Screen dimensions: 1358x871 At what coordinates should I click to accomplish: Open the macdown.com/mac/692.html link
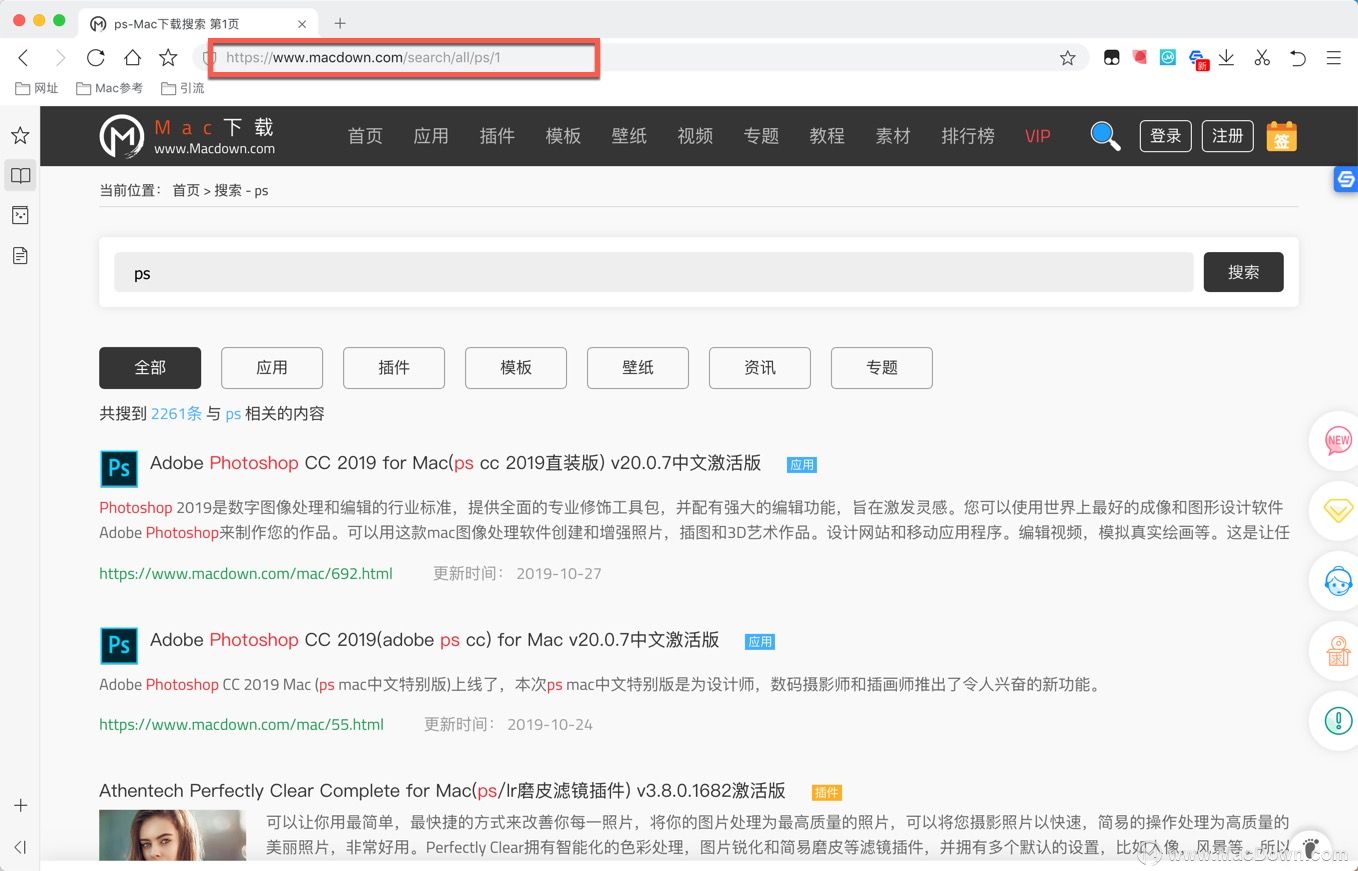click(246, 574)
